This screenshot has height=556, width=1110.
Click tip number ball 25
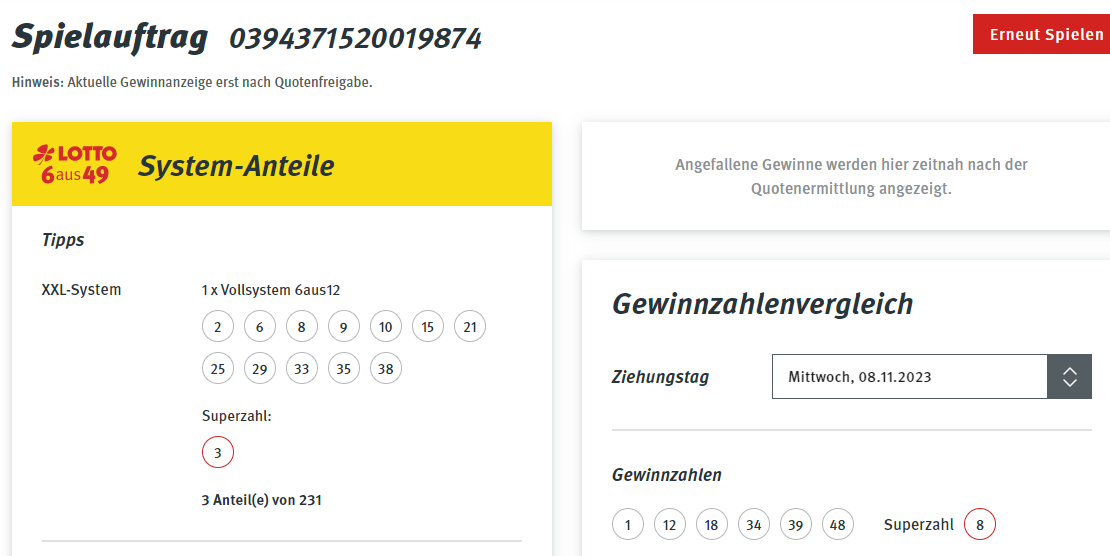tap(217, 368)
